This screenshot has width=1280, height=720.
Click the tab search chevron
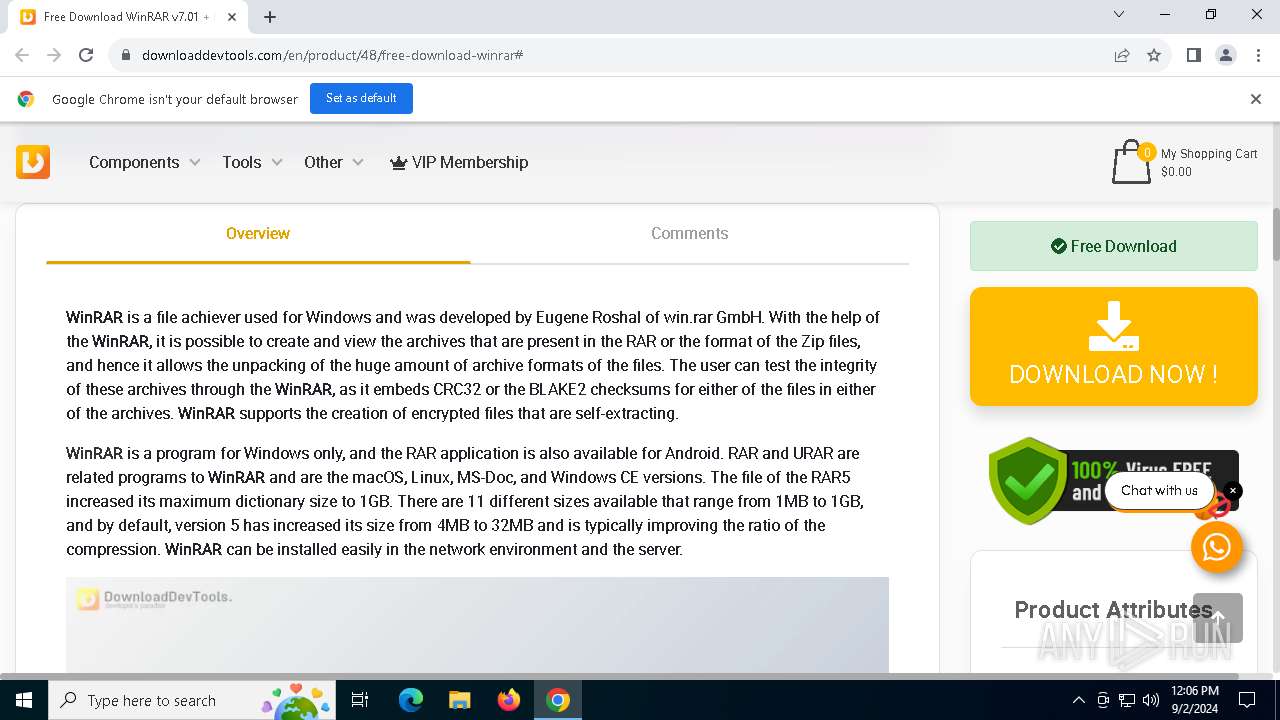tap(1119, 14)
